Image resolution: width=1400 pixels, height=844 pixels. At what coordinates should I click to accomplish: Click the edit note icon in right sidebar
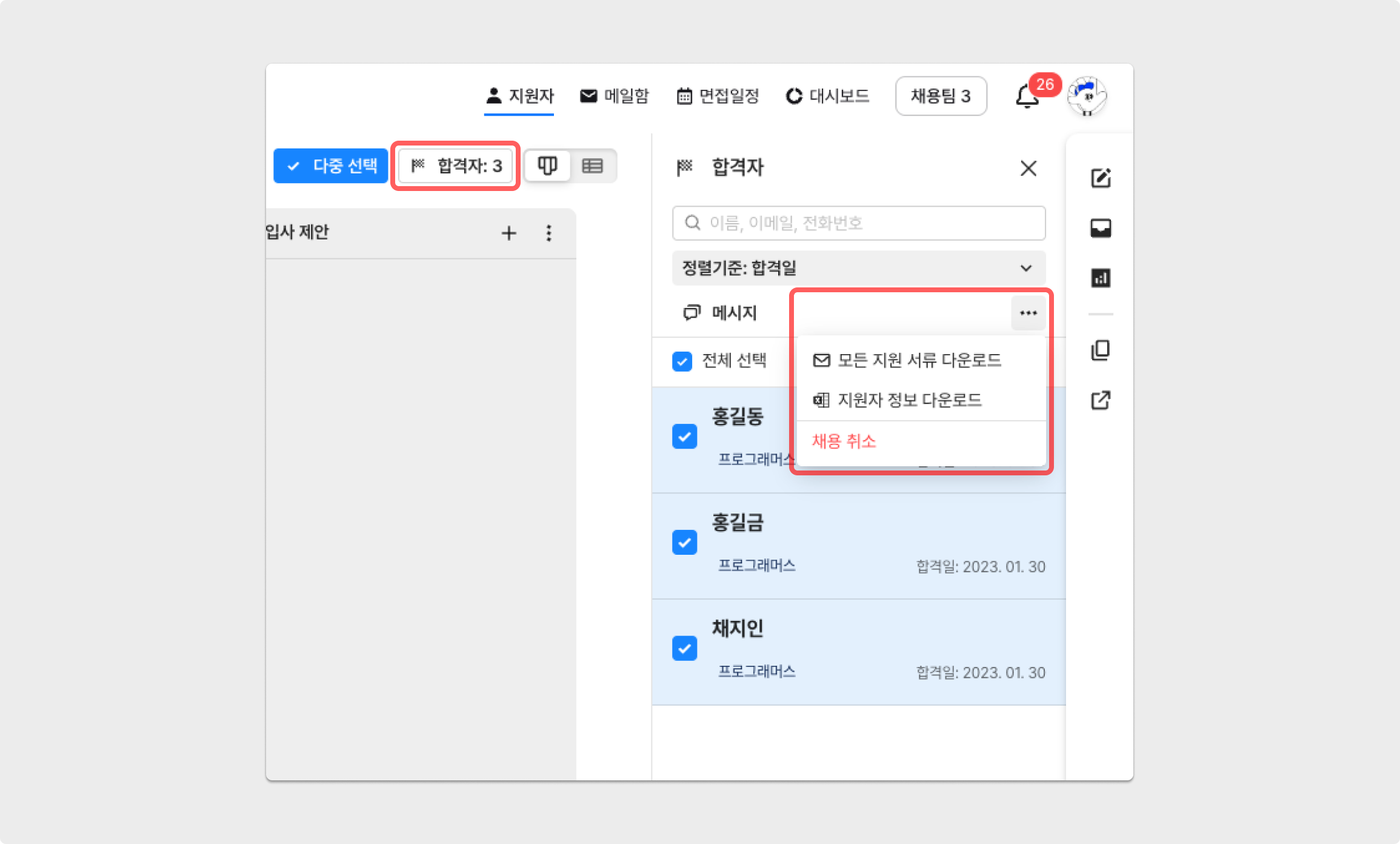point(1101,178)
